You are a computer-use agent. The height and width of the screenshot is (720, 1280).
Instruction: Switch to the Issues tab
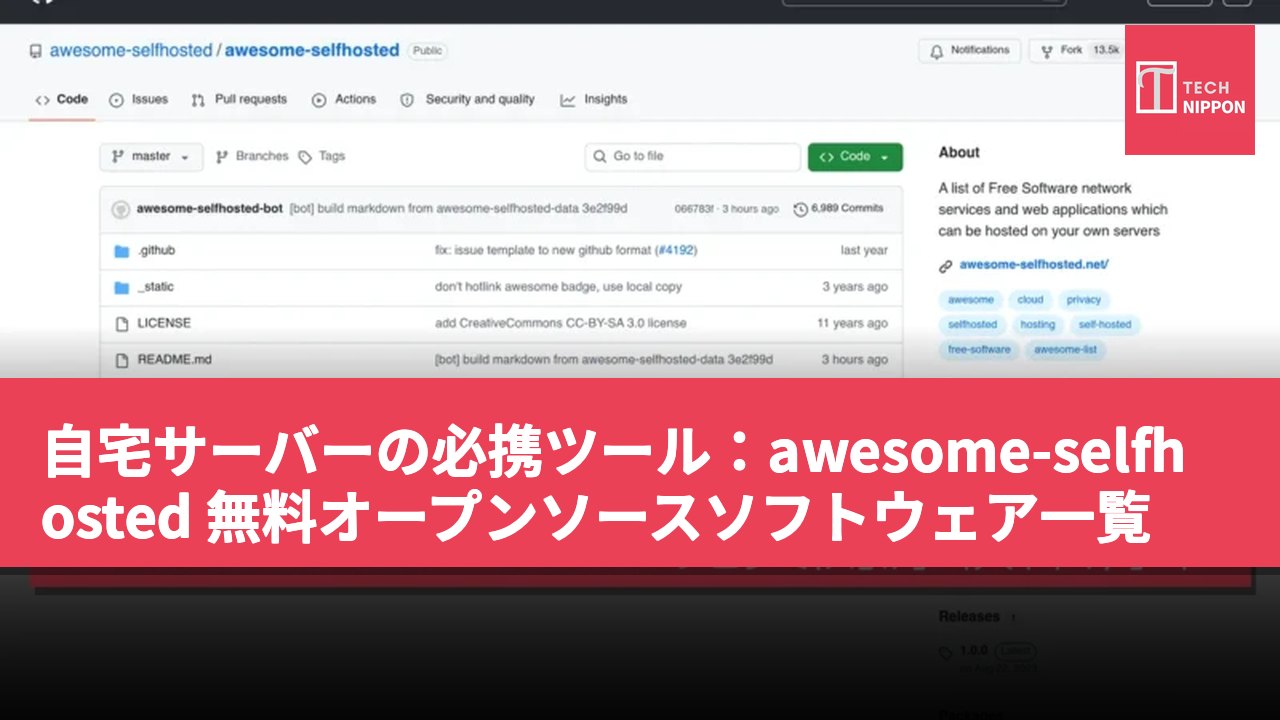(139, 100)
